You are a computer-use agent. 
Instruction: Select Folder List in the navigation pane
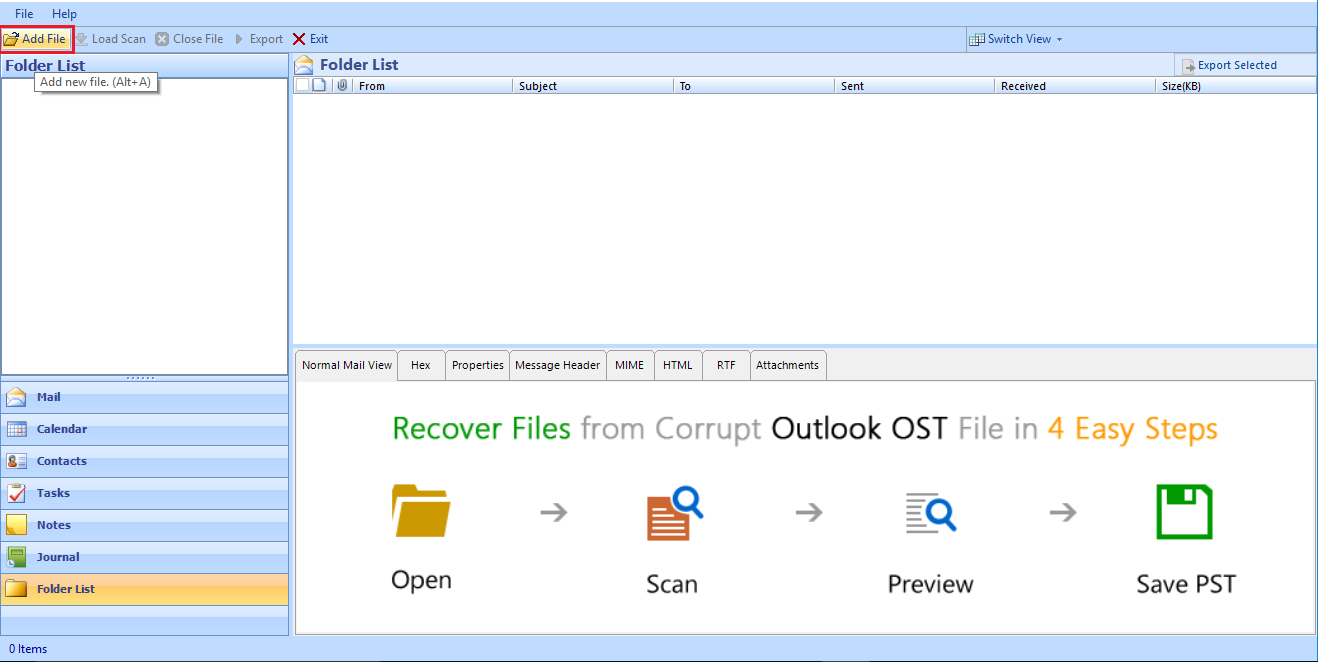pyautogui.click(x=145, y=589)
